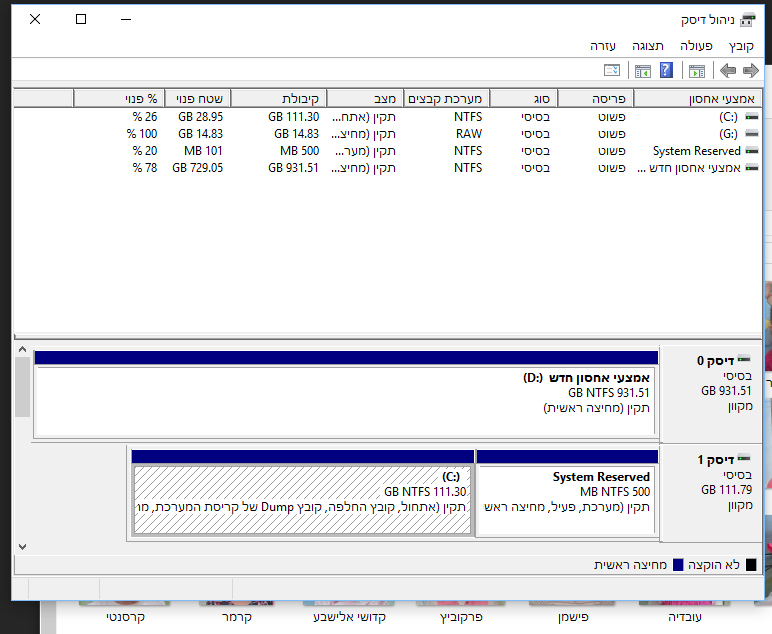Click the GB 28.95 free space cell

tap(200, 117)
